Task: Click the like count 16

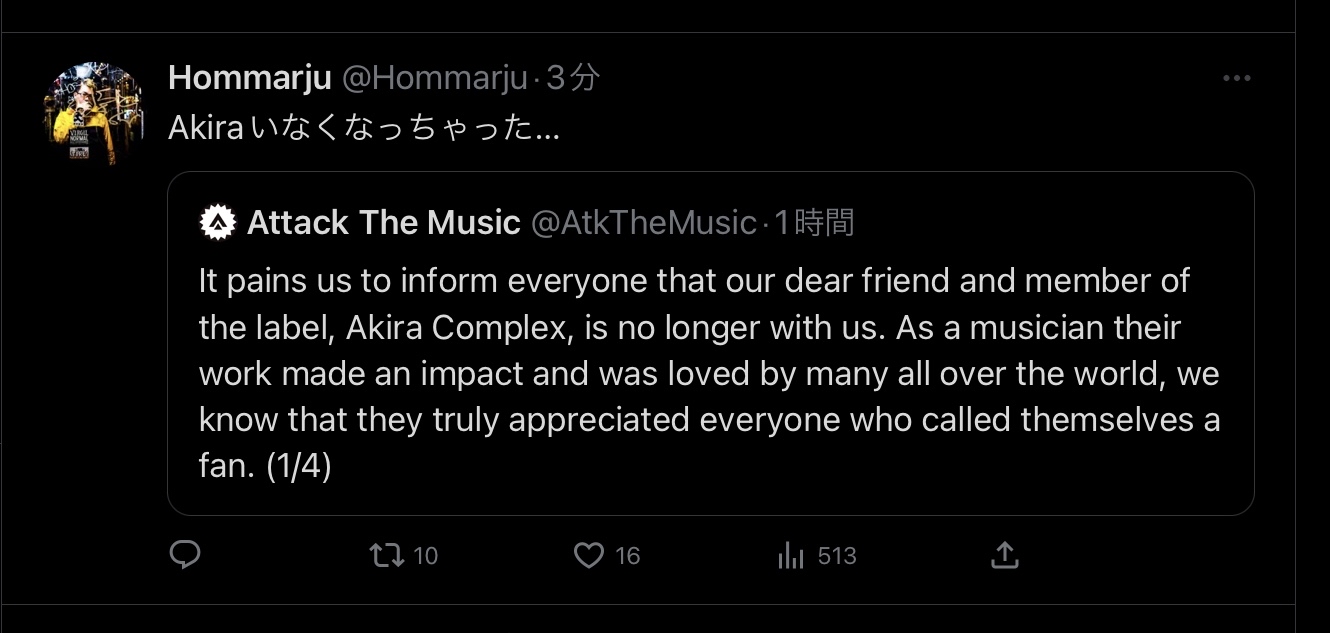Action: click(x=628, y=556)
